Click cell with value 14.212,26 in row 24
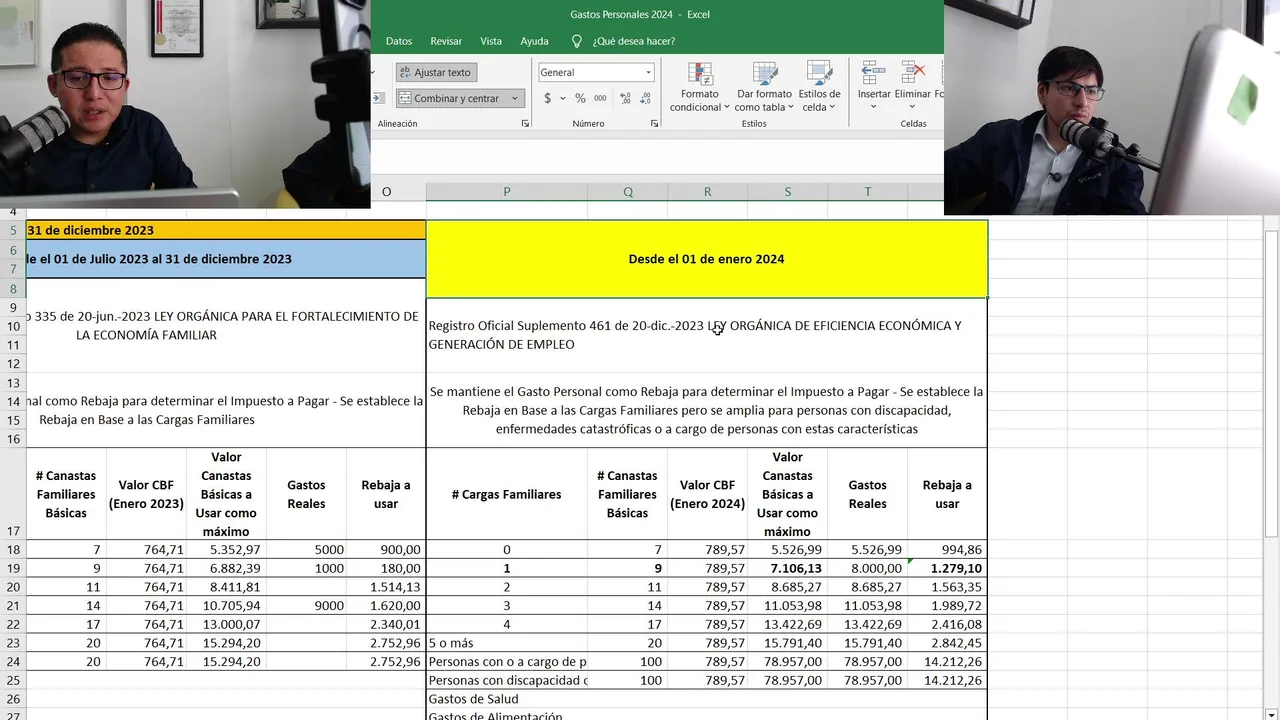This screenshot has width=1280, height=720. click(x=947, y=662)
